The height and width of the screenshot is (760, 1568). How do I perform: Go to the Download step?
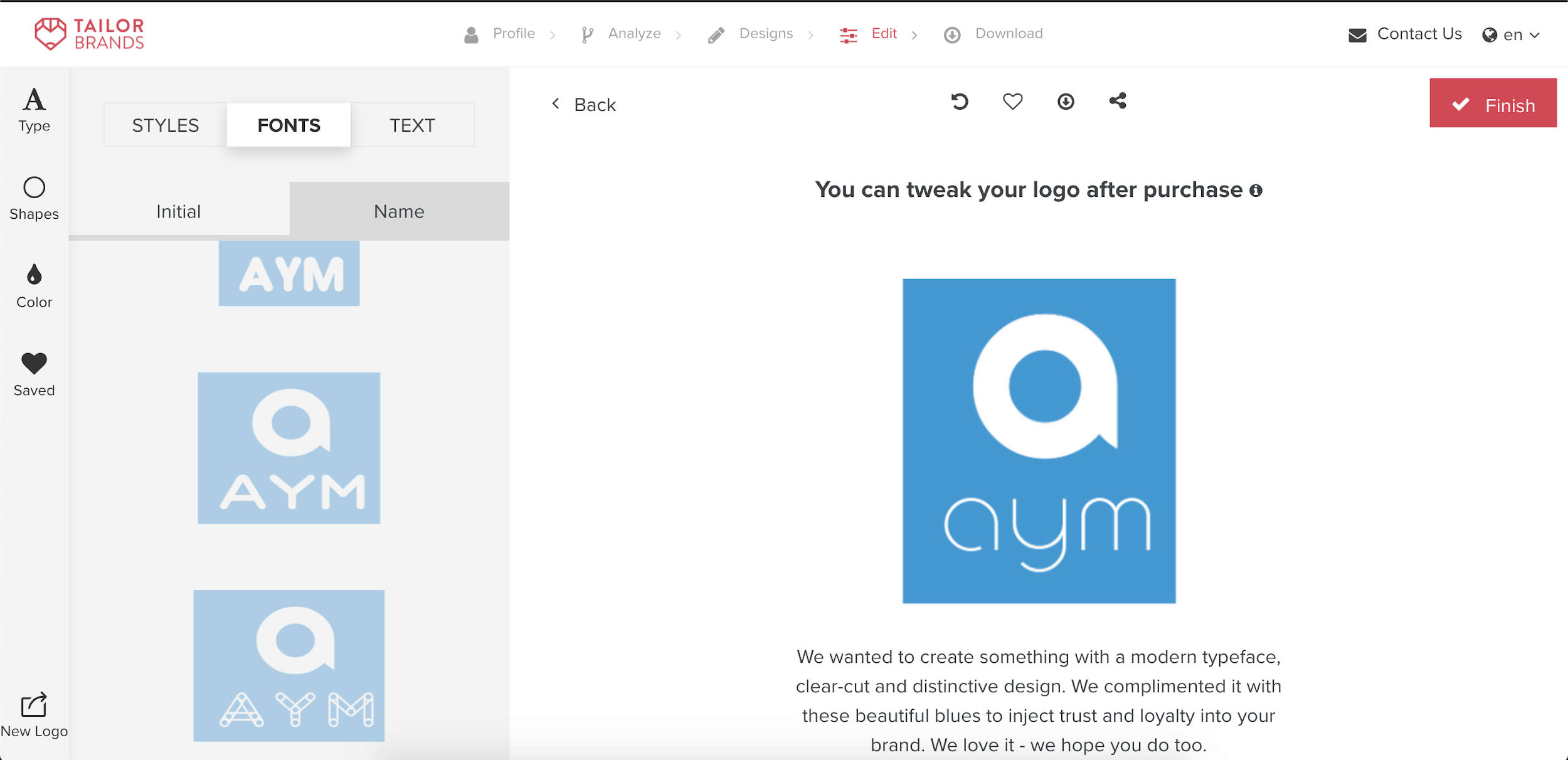click(x=1009, y=33)
